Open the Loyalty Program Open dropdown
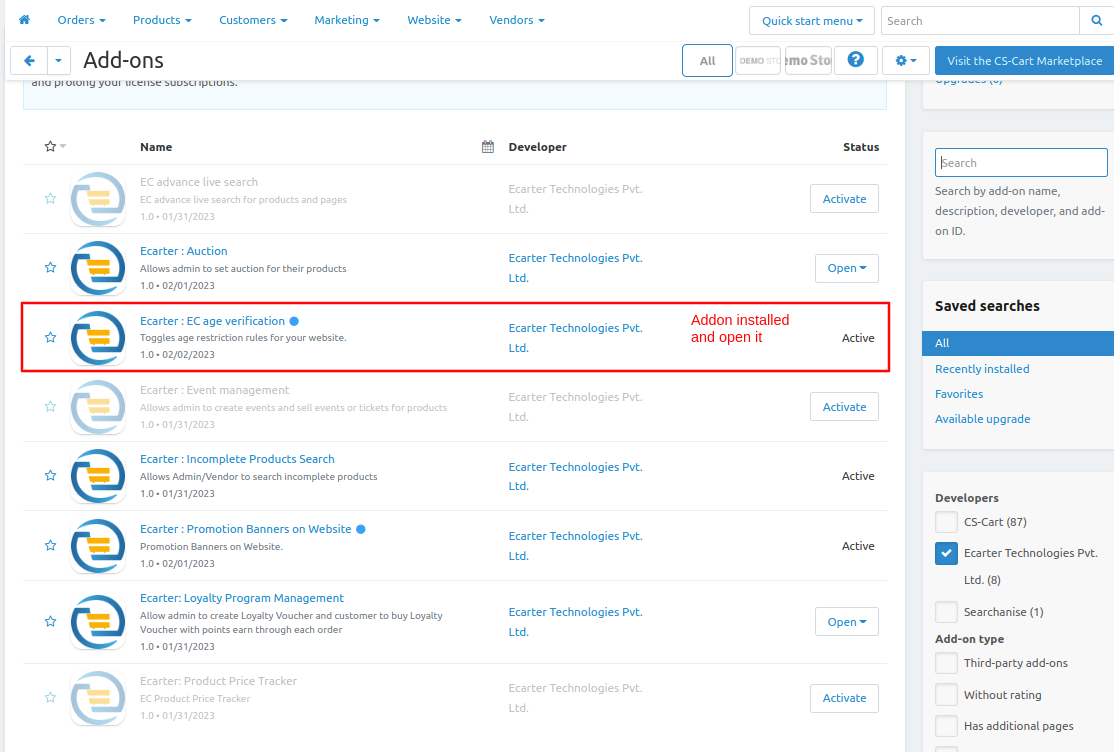Image resolution: width=1114 pixels, height=752 pixels. tap(847, 622)
